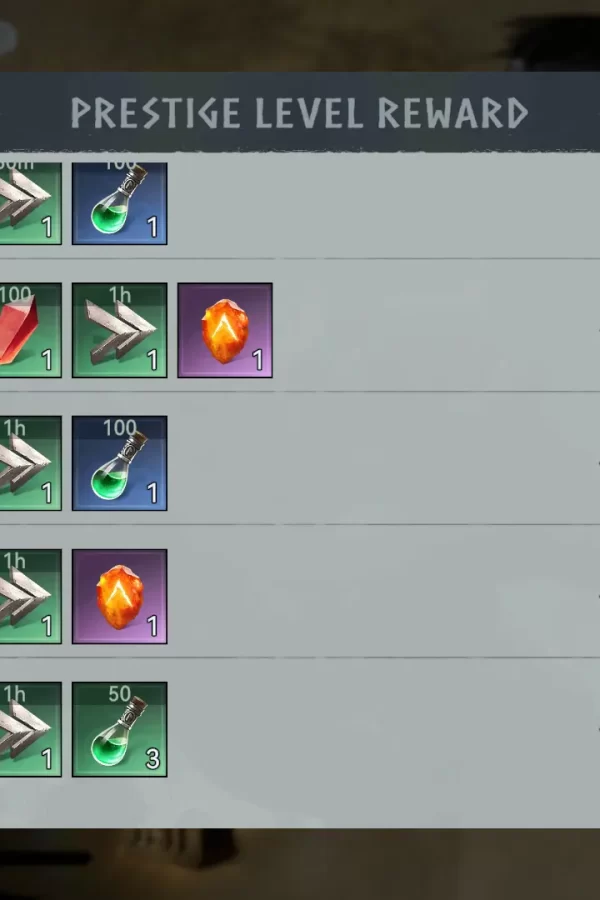Dismiss popup via dark area below the list
Image resolution: width=600 pixels, height=900 pixels.
(300, 864)
